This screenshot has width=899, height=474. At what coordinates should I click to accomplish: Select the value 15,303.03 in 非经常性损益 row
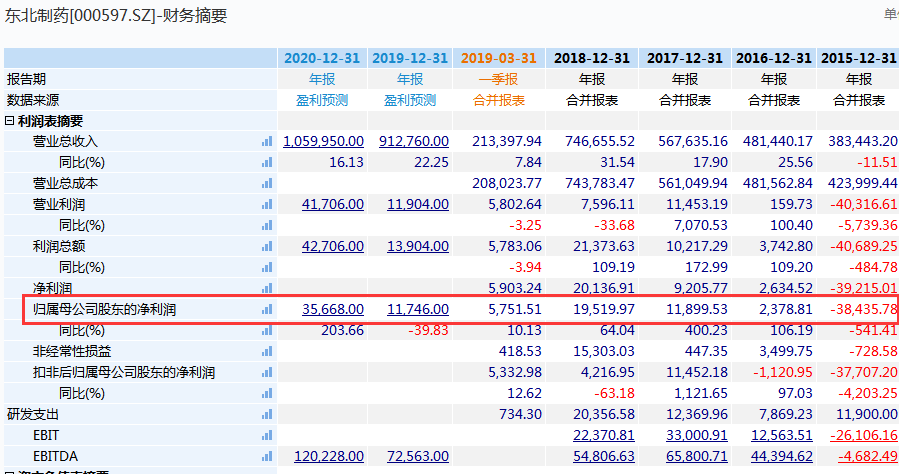tap(604, 351)
